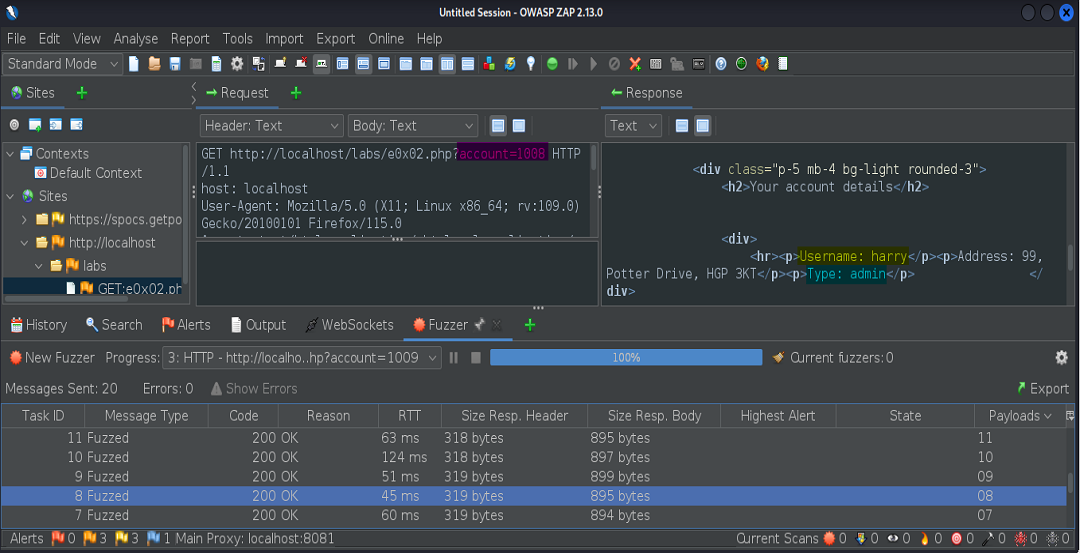Screen dimensions: 1080x553
Task: Click the Hide unpinned tabs icon with red X
Action: point(301,64)
